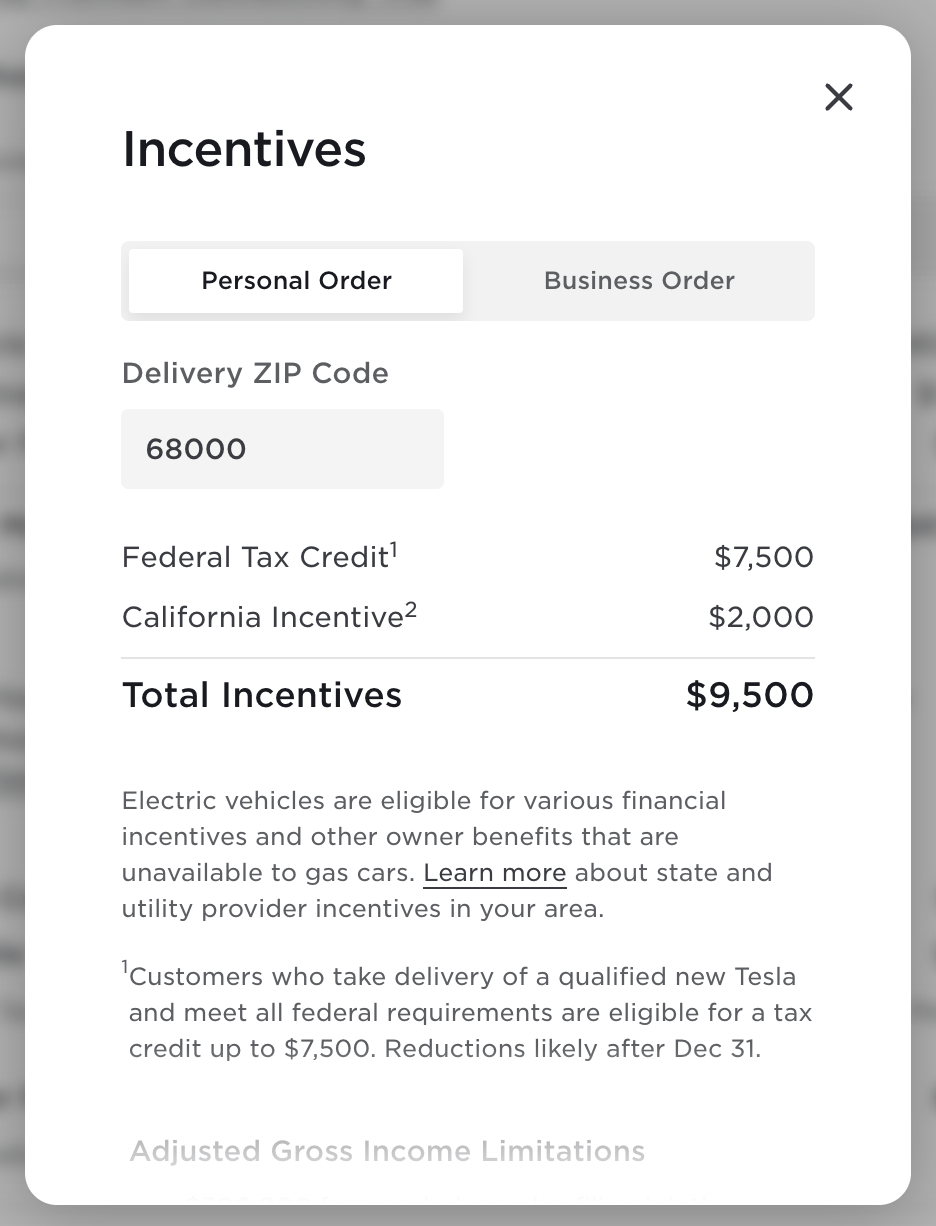The width and height of the screenshot is (936, 1226).
Task: Click the Federal Tax Credit label
Action: click(x=254, y=558)
